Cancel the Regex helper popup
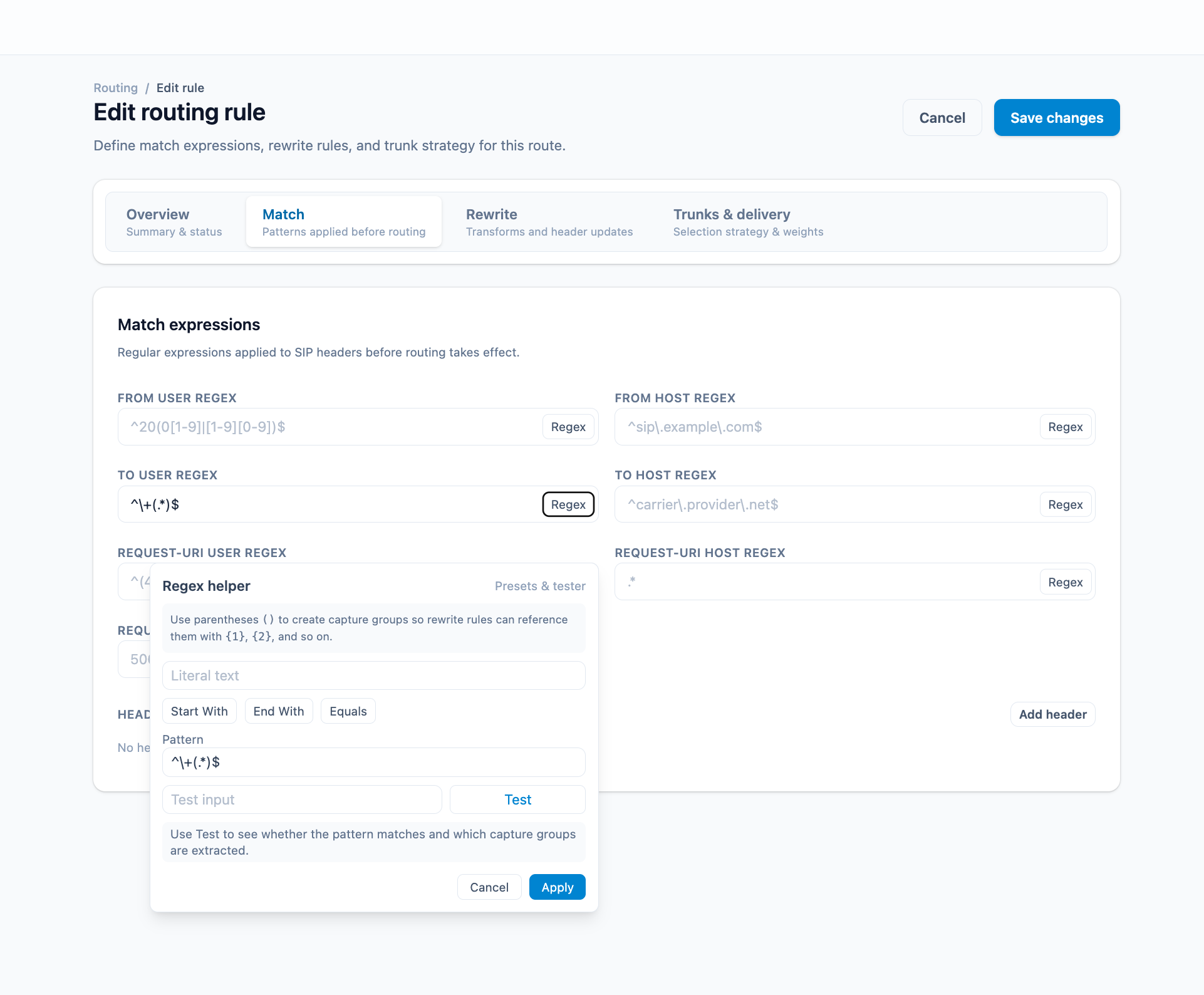The height and width of the screenshot is (995, 1204). (489, 887)
